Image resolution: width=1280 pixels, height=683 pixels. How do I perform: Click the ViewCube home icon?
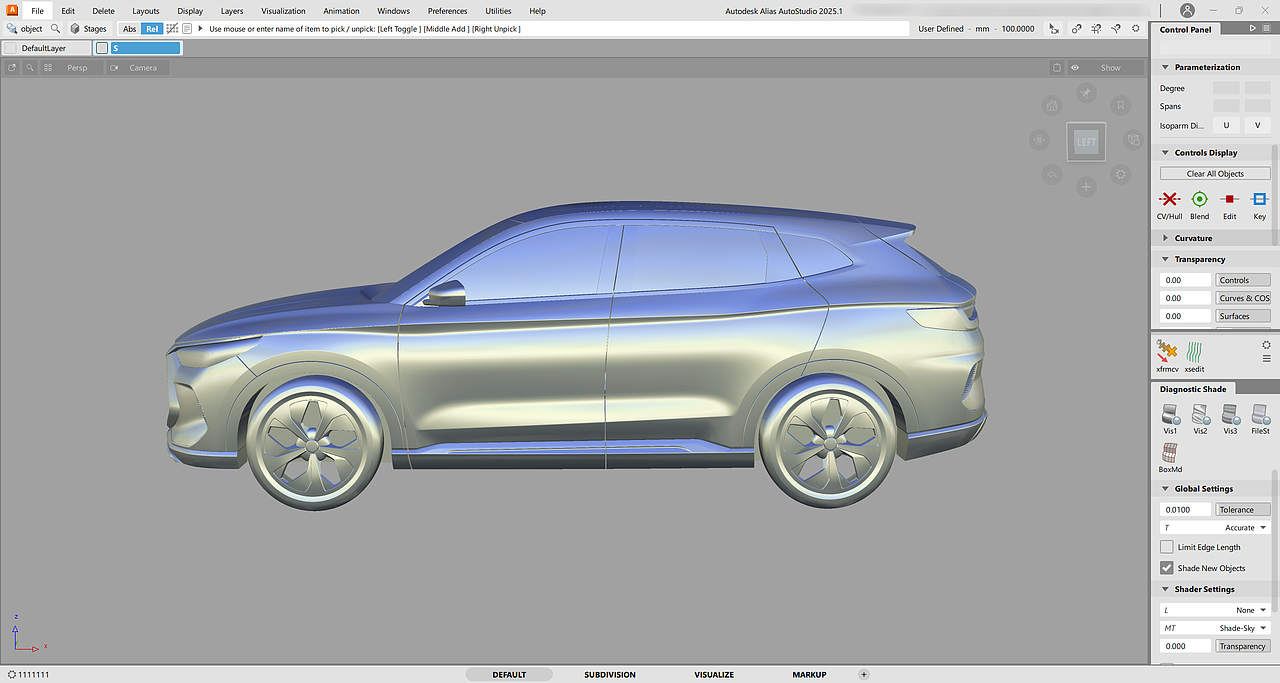pyautogui.click(x=1052, y=105)
